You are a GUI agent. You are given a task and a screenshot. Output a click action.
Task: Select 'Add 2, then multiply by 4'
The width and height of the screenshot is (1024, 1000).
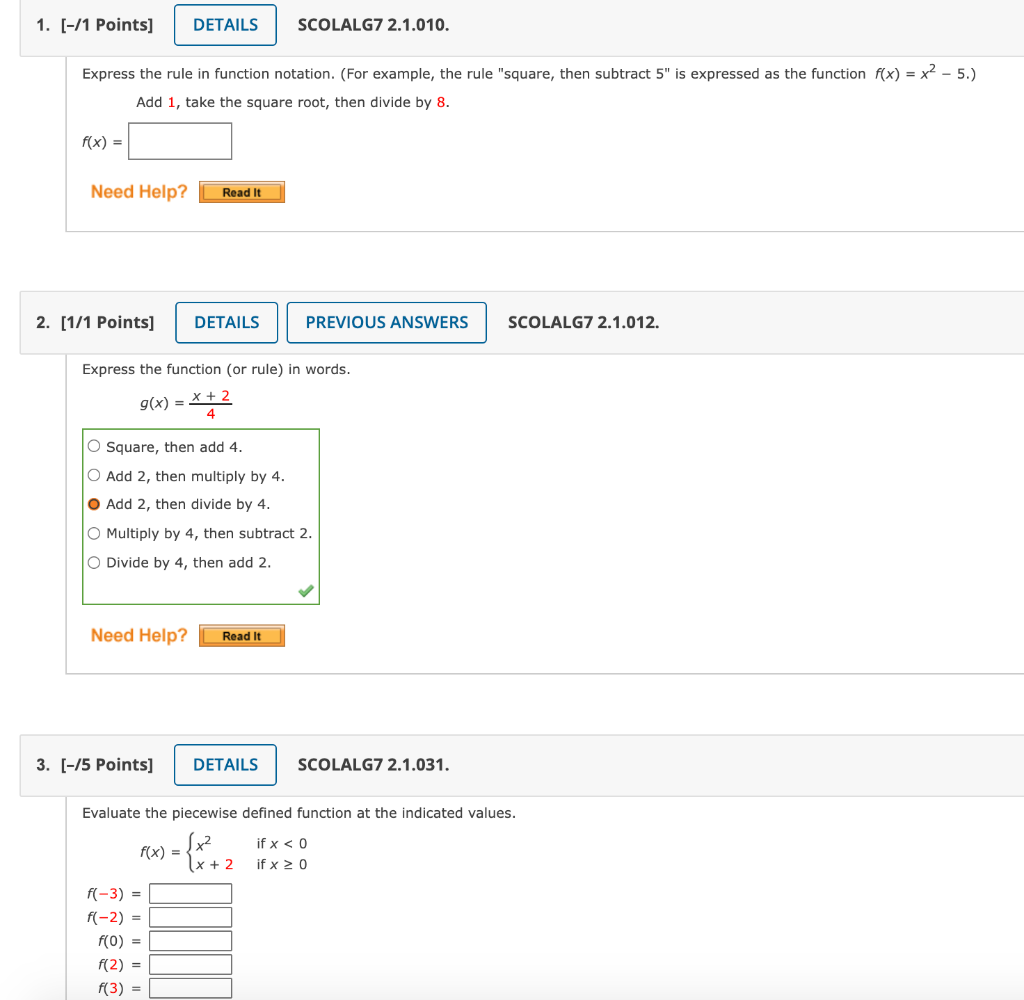coord(93,475)
